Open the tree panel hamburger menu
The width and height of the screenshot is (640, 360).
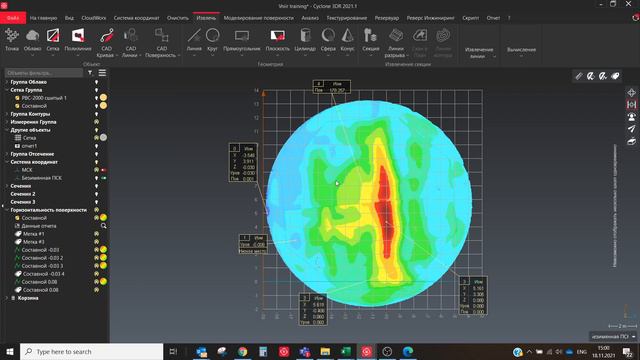pos(102,73)
